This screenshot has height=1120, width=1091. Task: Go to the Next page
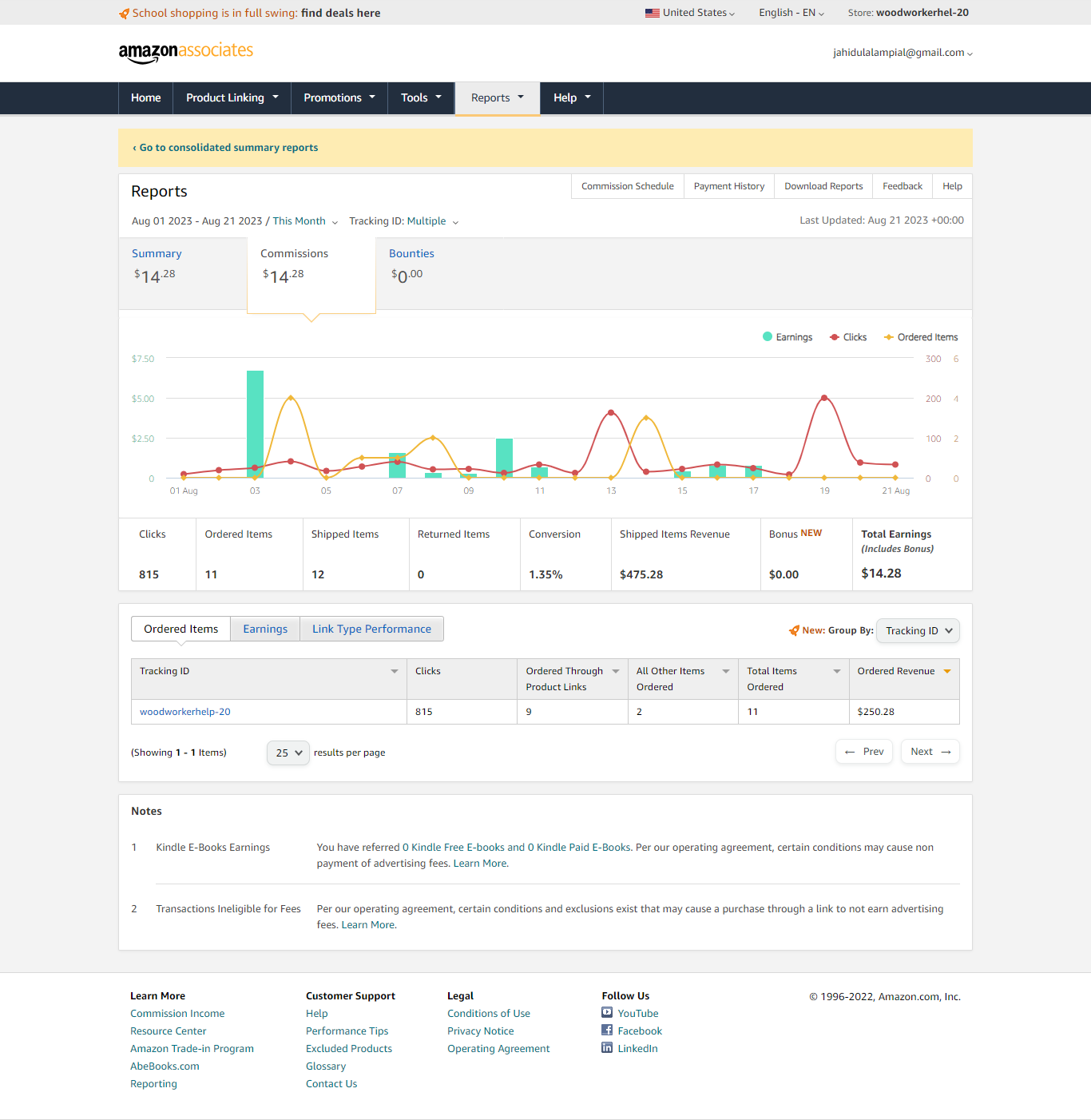(930, 752)
